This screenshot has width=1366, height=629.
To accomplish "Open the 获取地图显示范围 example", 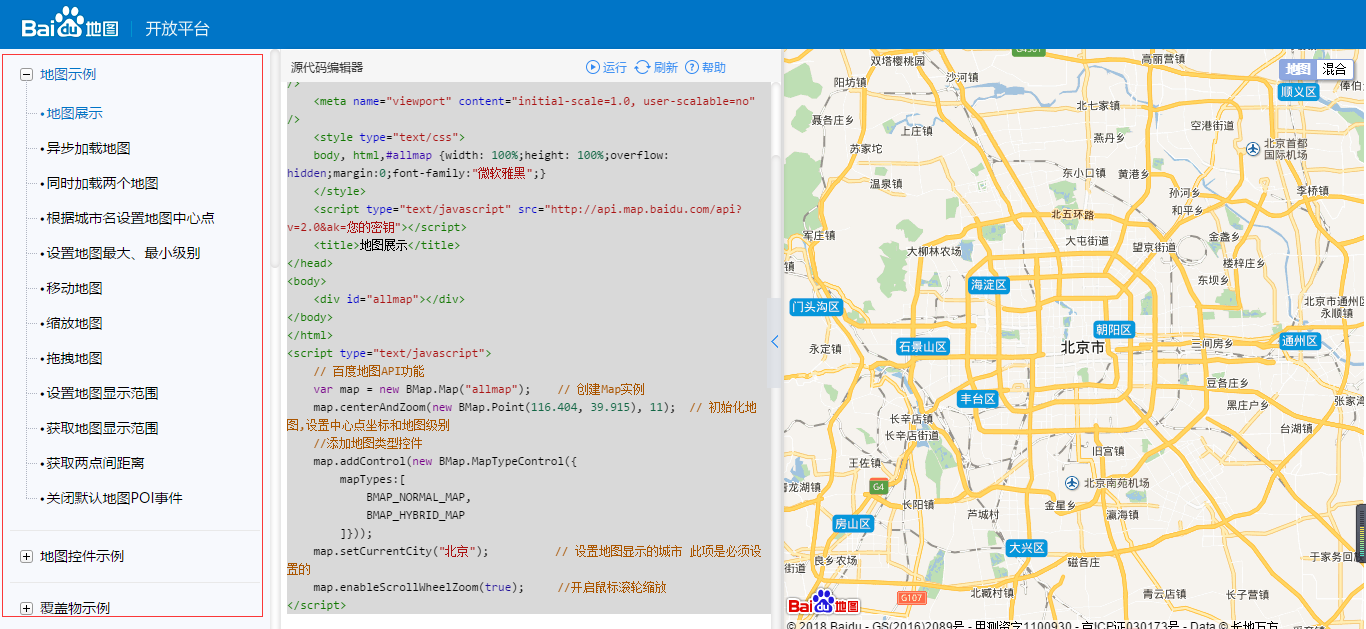I will point(102,428).
